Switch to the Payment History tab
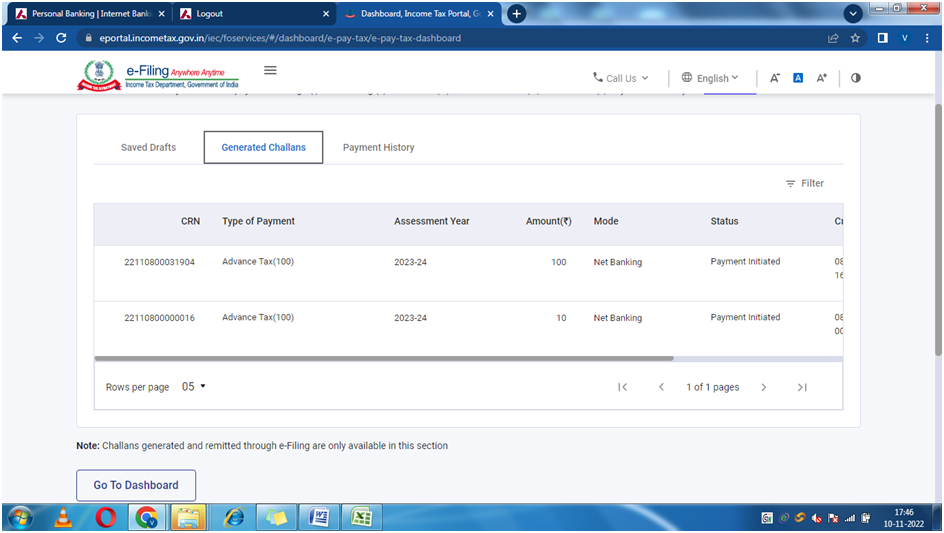 click(x=378, y=147)
